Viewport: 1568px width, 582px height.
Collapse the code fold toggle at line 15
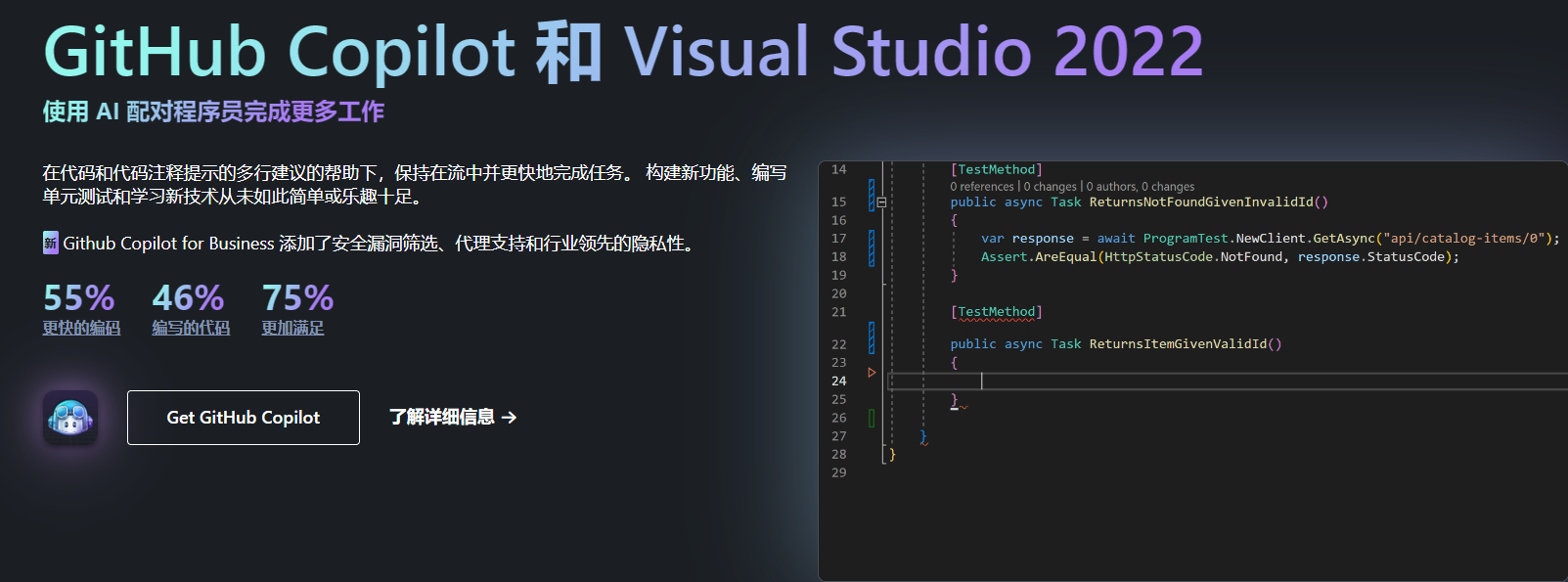881,202
